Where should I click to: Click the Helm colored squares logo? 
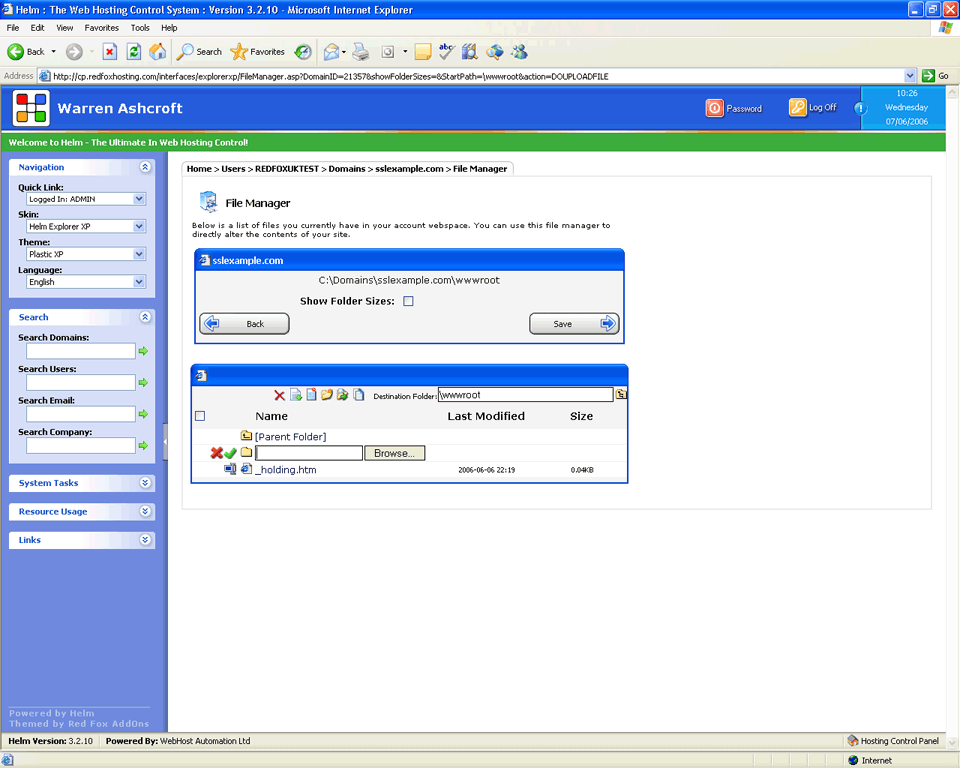click(x=31, y=108)
